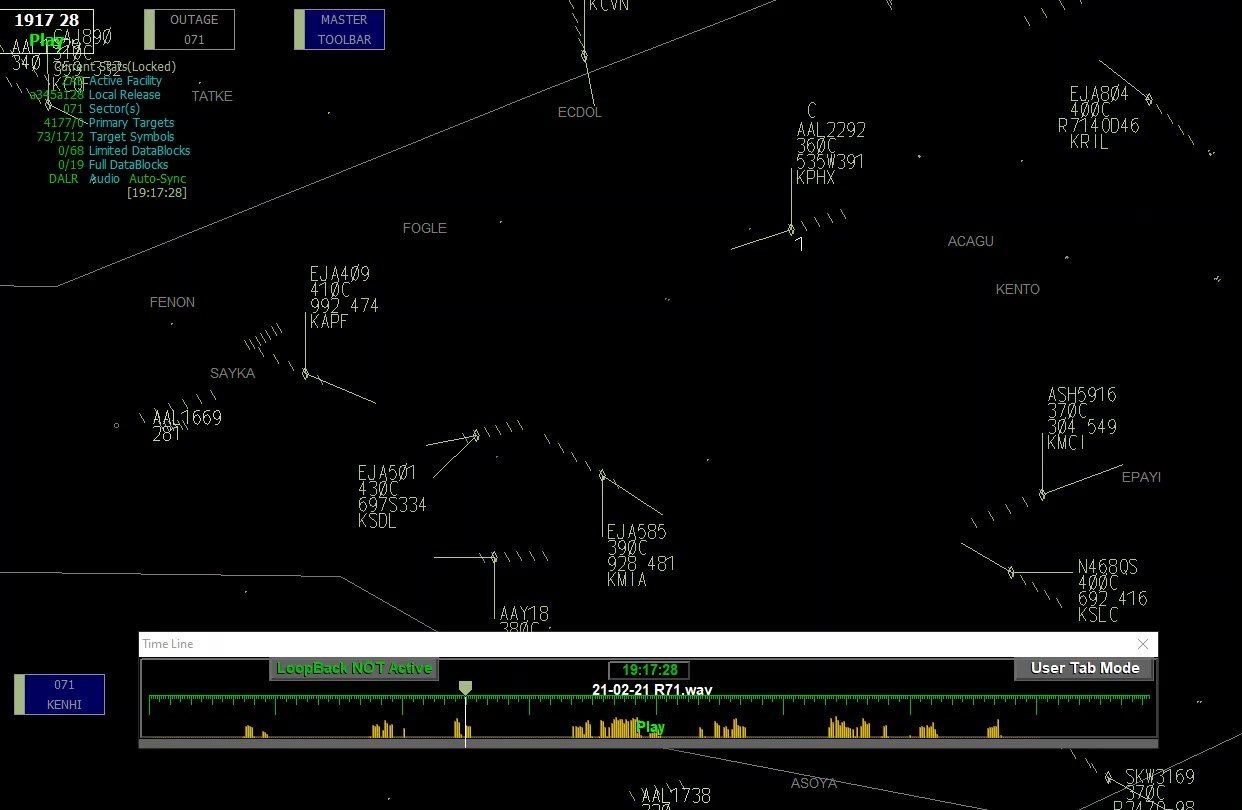Image resolution: width=1242 pixels, height=810 pixels.
Task: Select the AAL2292 target diamond symbol
Action: tap(791, 230)
